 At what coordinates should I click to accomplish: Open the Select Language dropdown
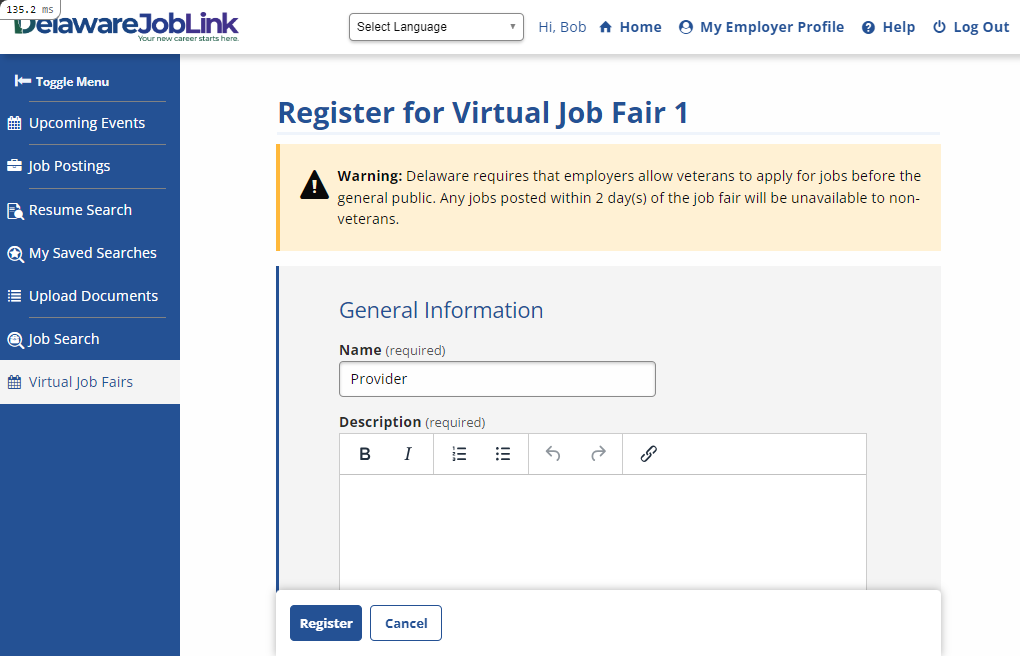pos(436,27)
